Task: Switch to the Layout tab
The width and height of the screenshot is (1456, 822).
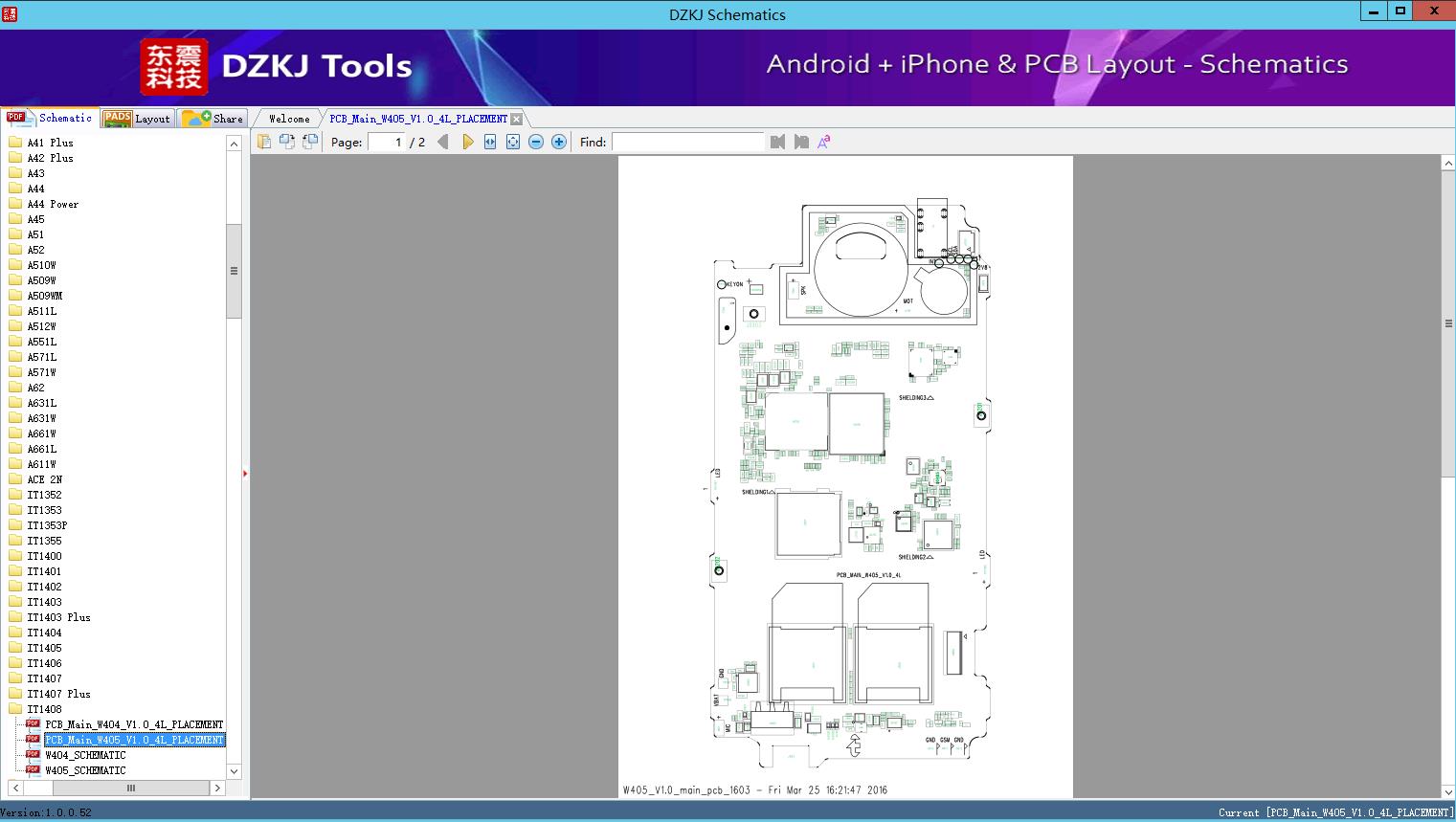Action: pyautogui.click(x=137, y=119)
